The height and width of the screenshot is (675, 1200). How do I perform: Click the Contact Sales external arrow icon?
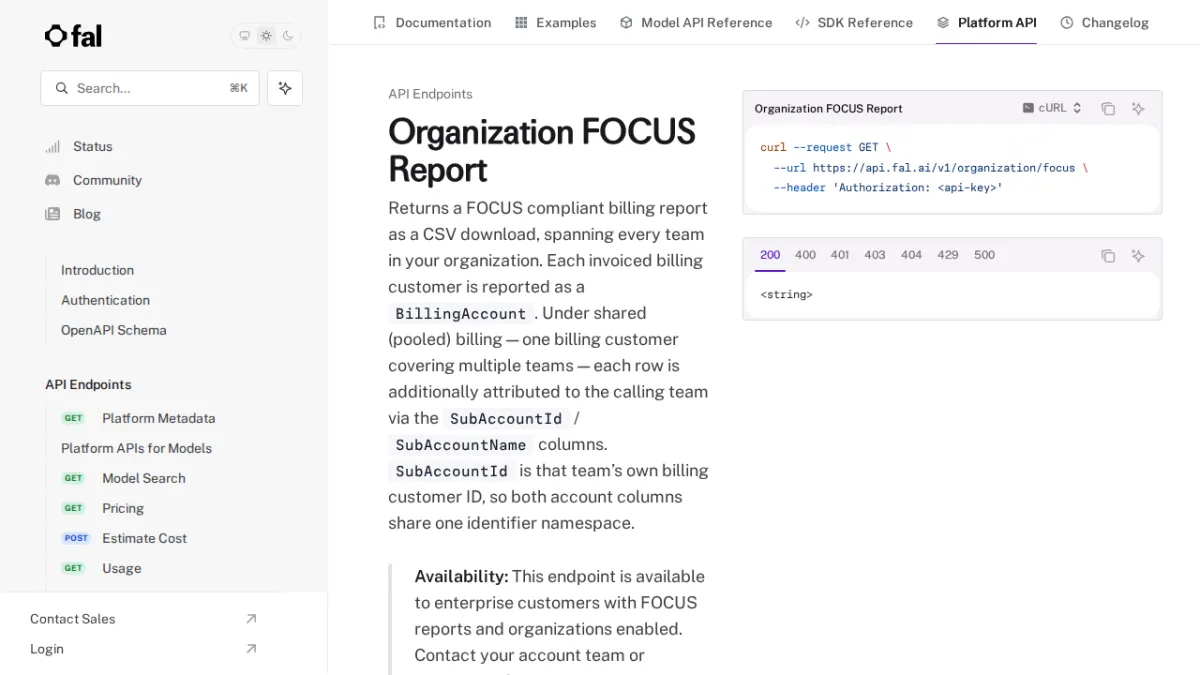[251, 619]
